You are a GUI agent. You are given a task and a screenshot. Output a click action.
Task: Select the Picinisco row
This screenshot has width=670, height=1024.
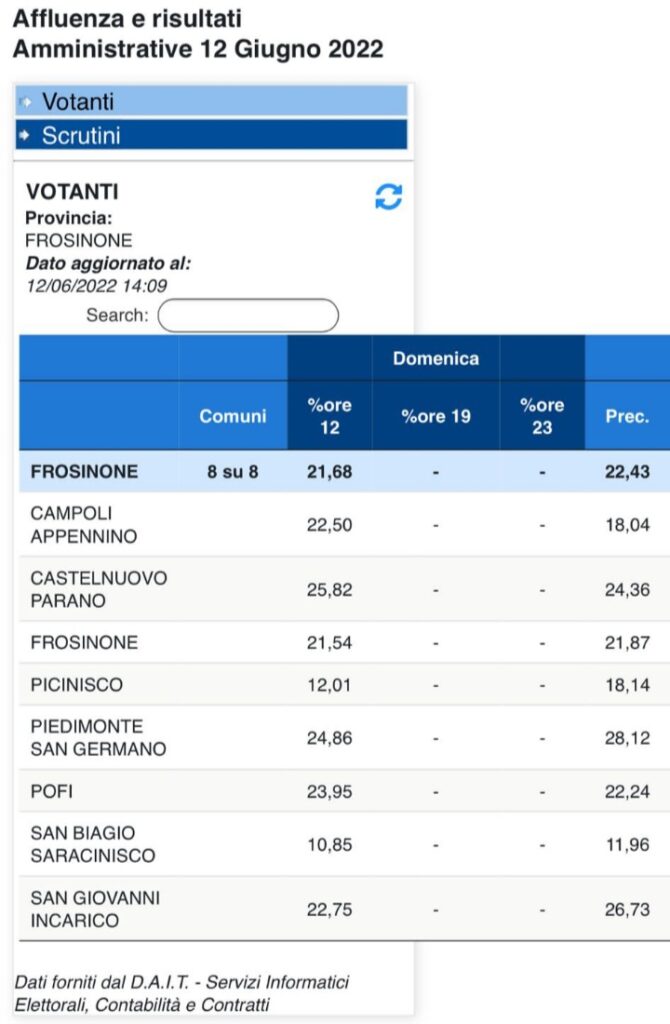click(77, 685)
